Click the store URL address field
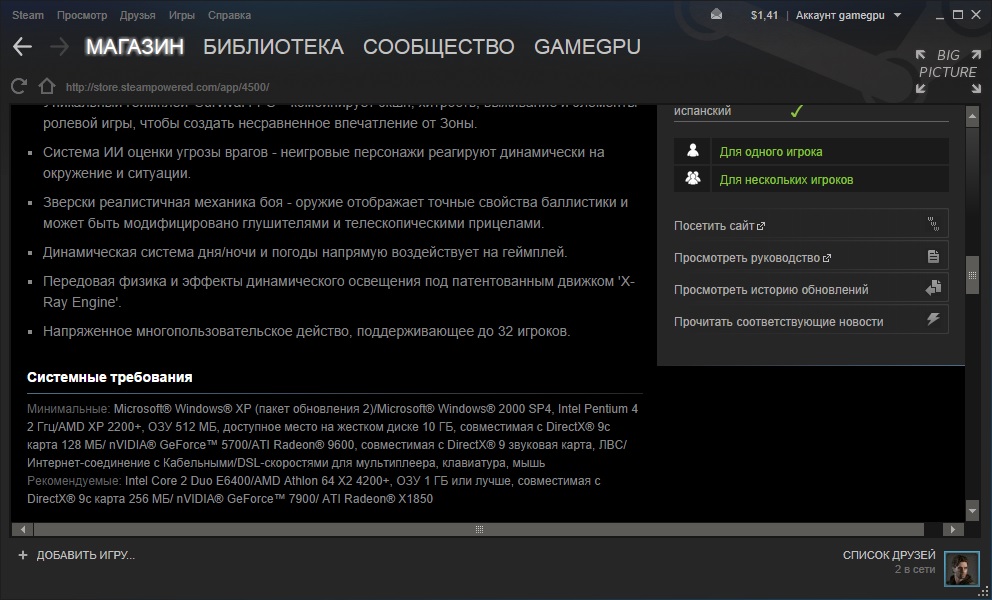 point(168,87)
